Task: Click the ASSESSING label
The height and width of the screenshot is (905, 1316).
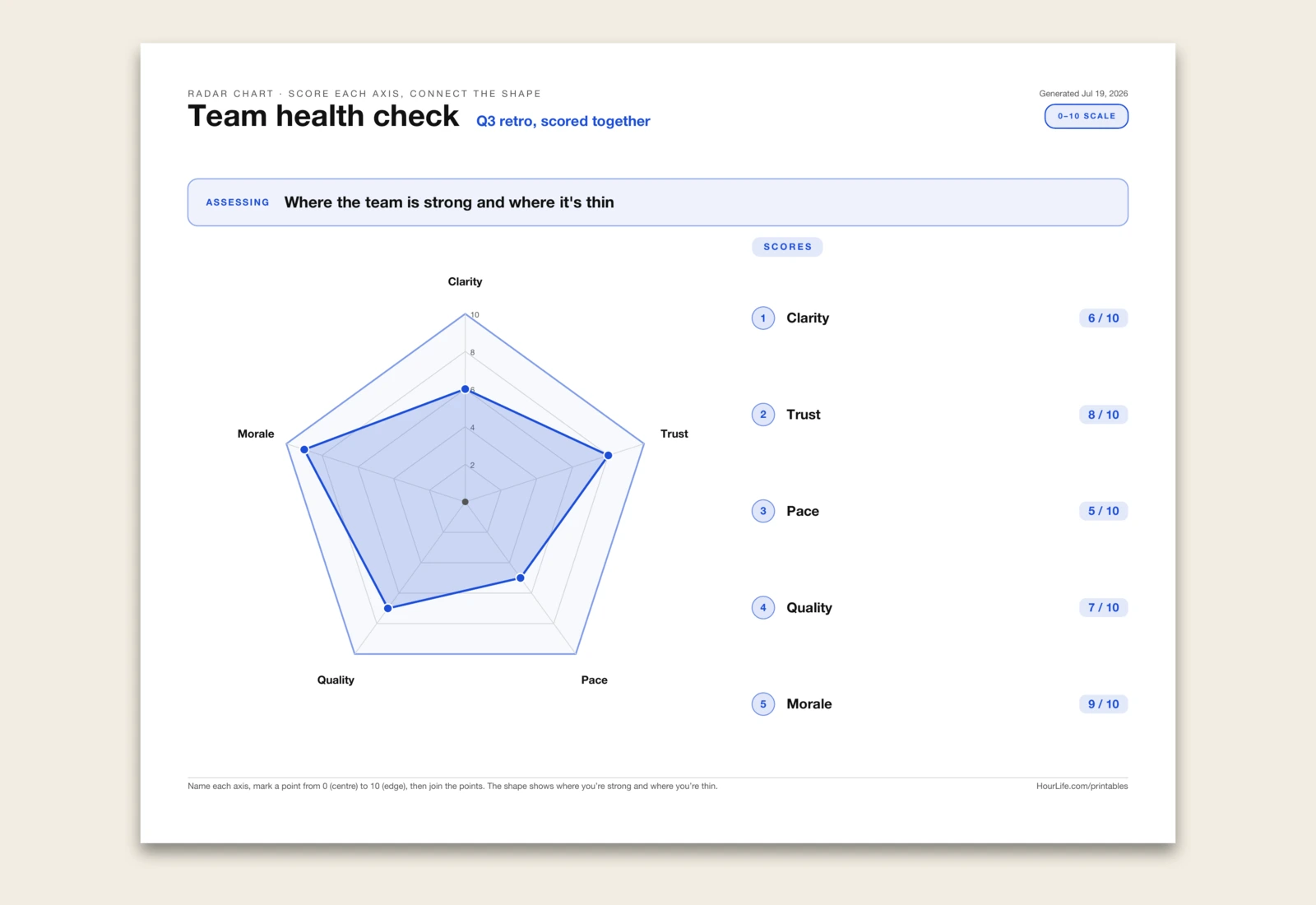Action: (x=238, y=202)
